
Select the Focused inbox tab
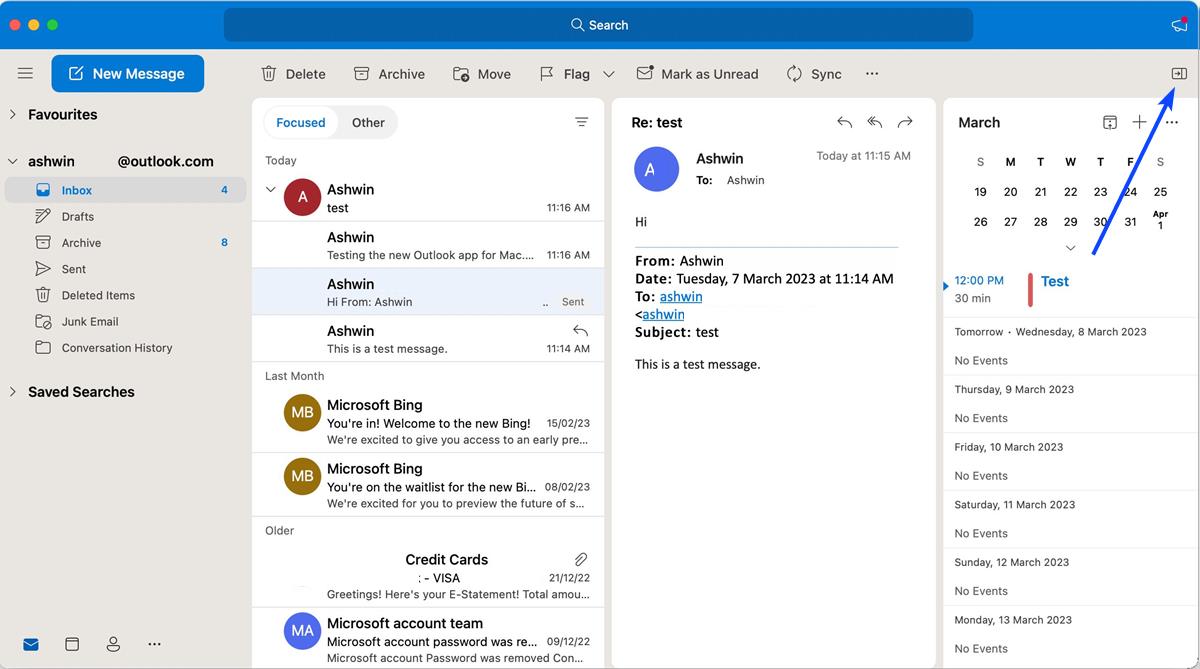(300, 122)
